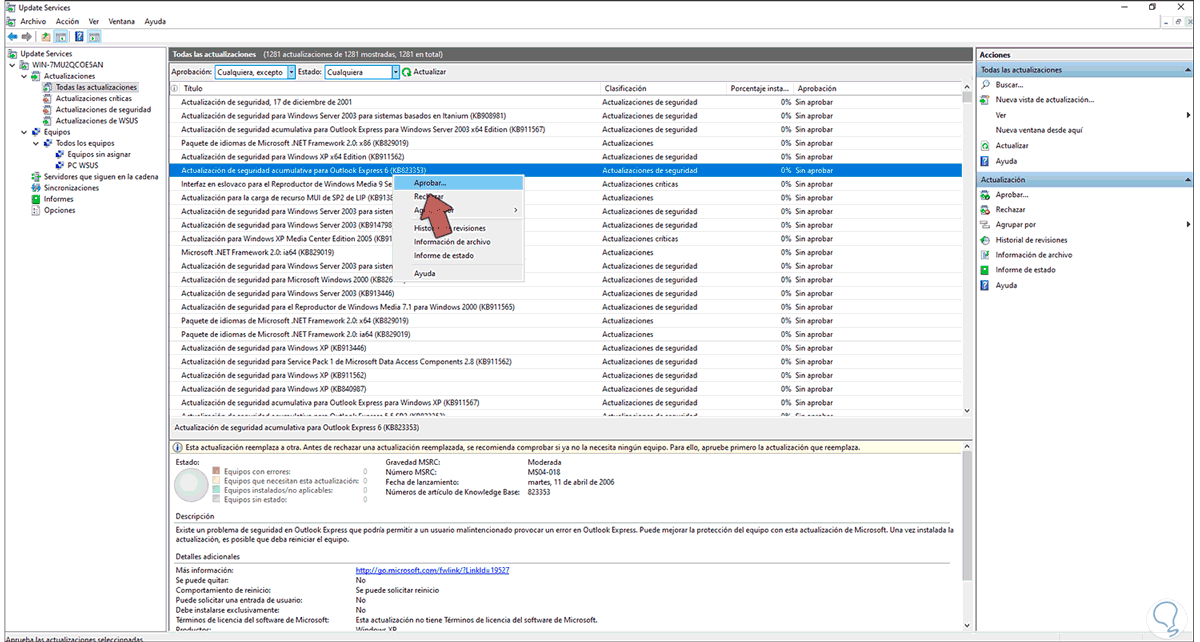
Task: Collapse the Todos los equipos node
Action: (x=37, y=143)
